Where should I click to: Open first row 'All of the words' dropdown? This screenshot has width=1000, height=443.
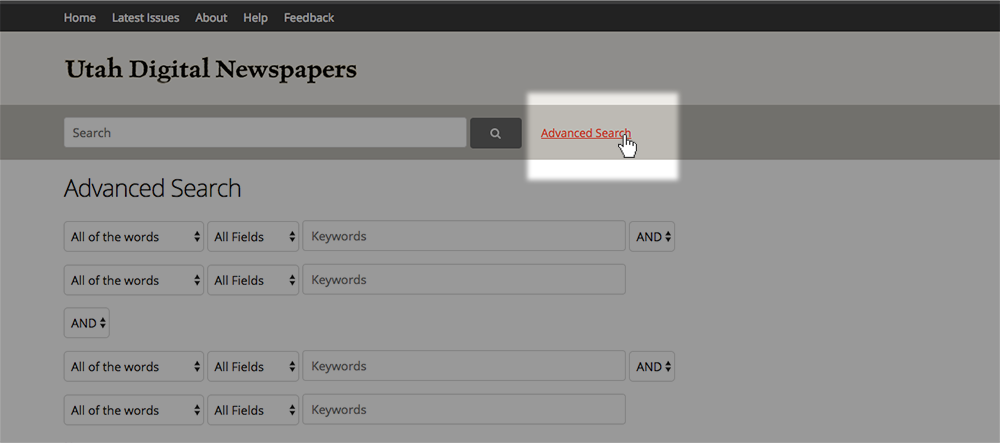[x=134, y=236]
